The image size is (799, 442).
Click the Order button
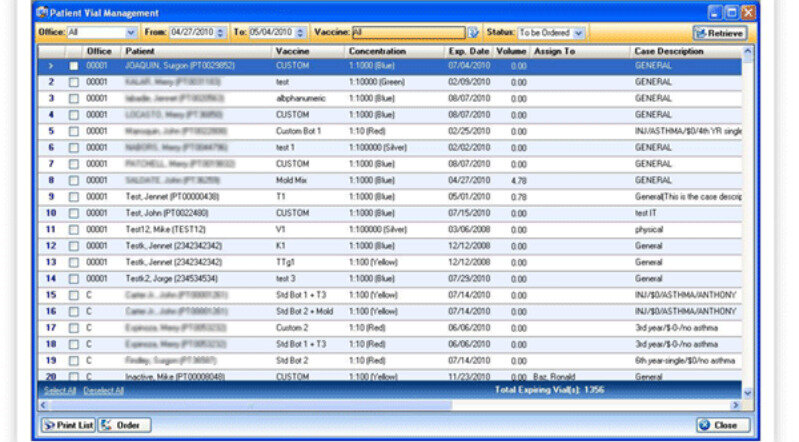click(x=122, y=425)
